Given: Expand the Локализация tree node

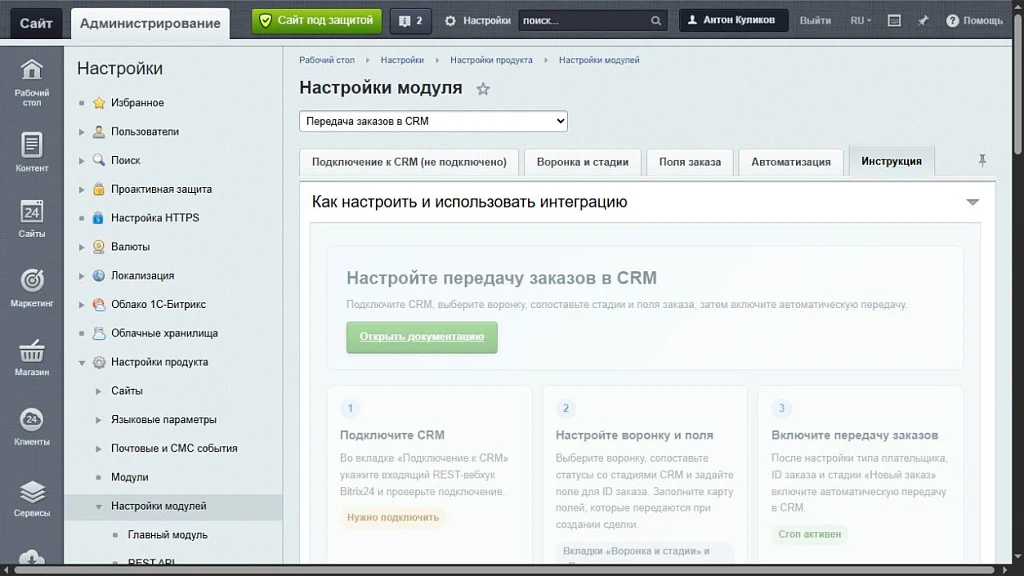Looking at the screenshot, I should [82, 276].
